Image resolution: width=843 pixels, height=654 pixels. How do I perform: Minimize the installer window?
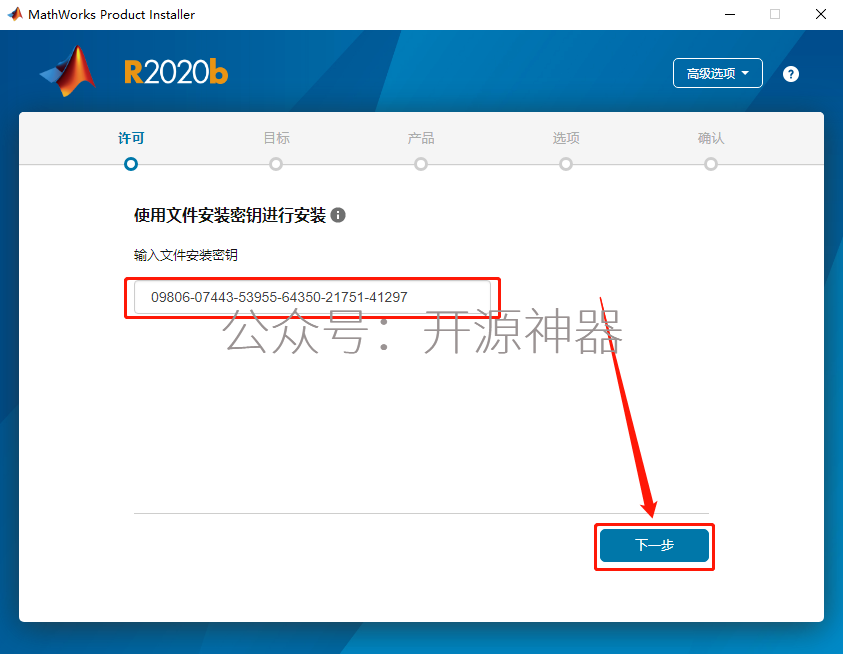point(730,15)
